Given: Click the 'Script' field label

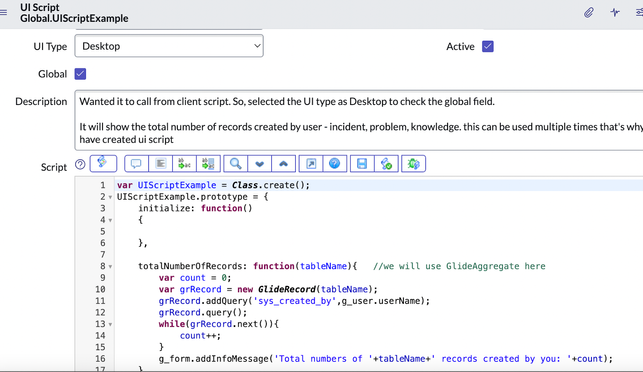Looking at the screenshot, I should click(x=54, y=167).
